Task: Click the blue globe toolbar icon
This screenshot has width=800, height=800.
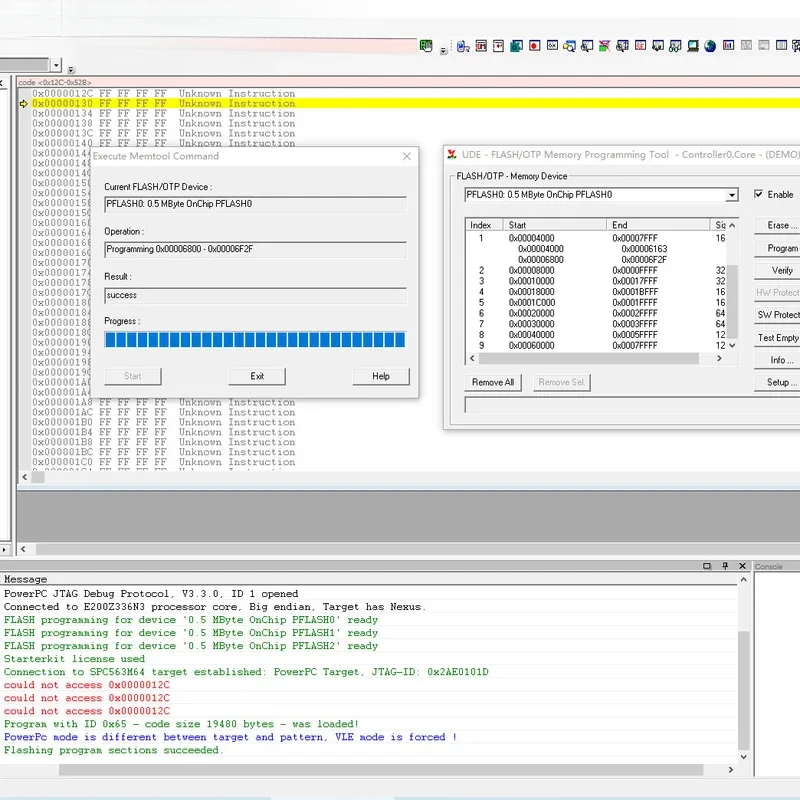Action: pyautogui.click(x=710, y=46)
